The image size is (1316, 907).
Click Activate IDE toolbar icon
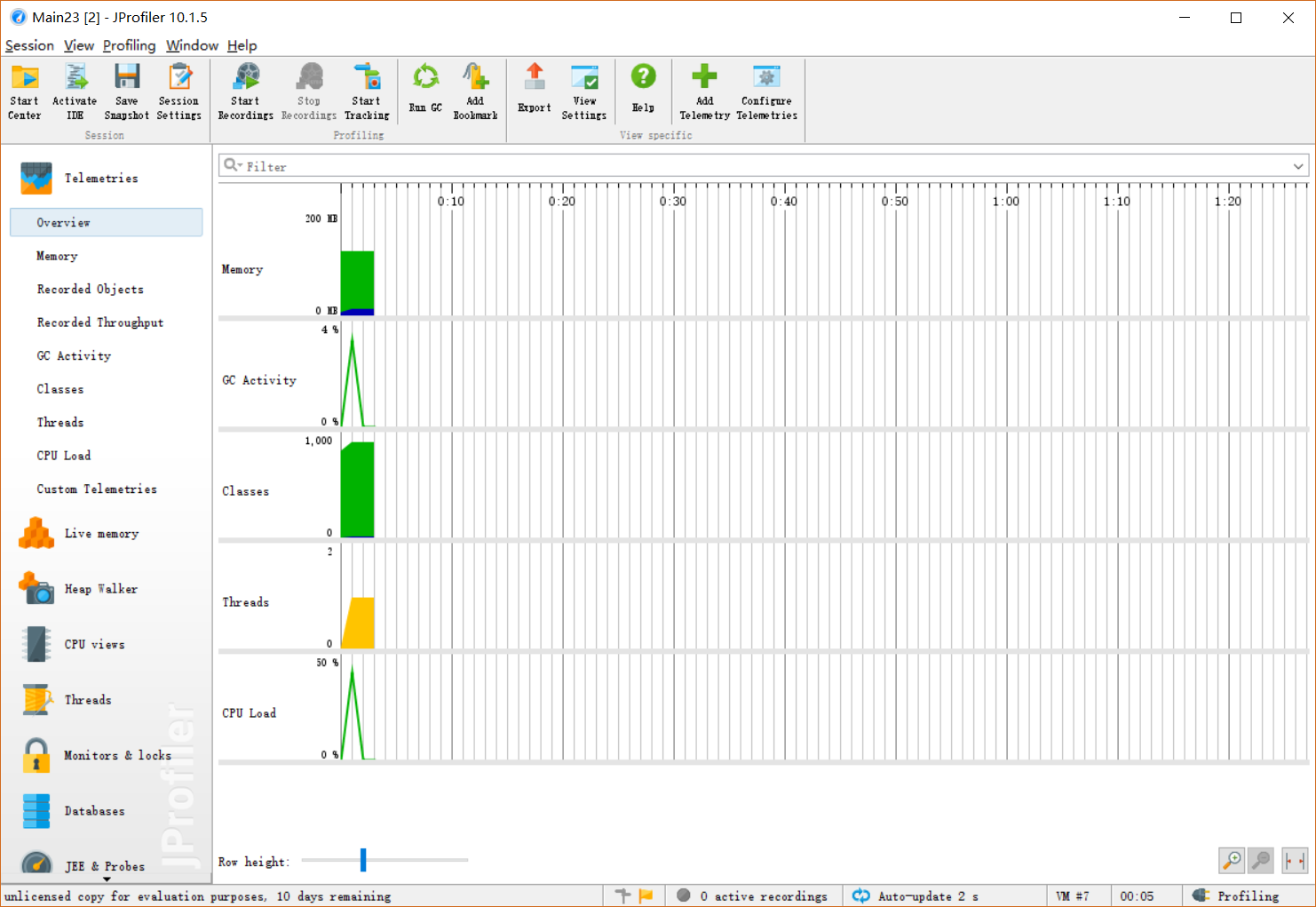click(75, 91)
